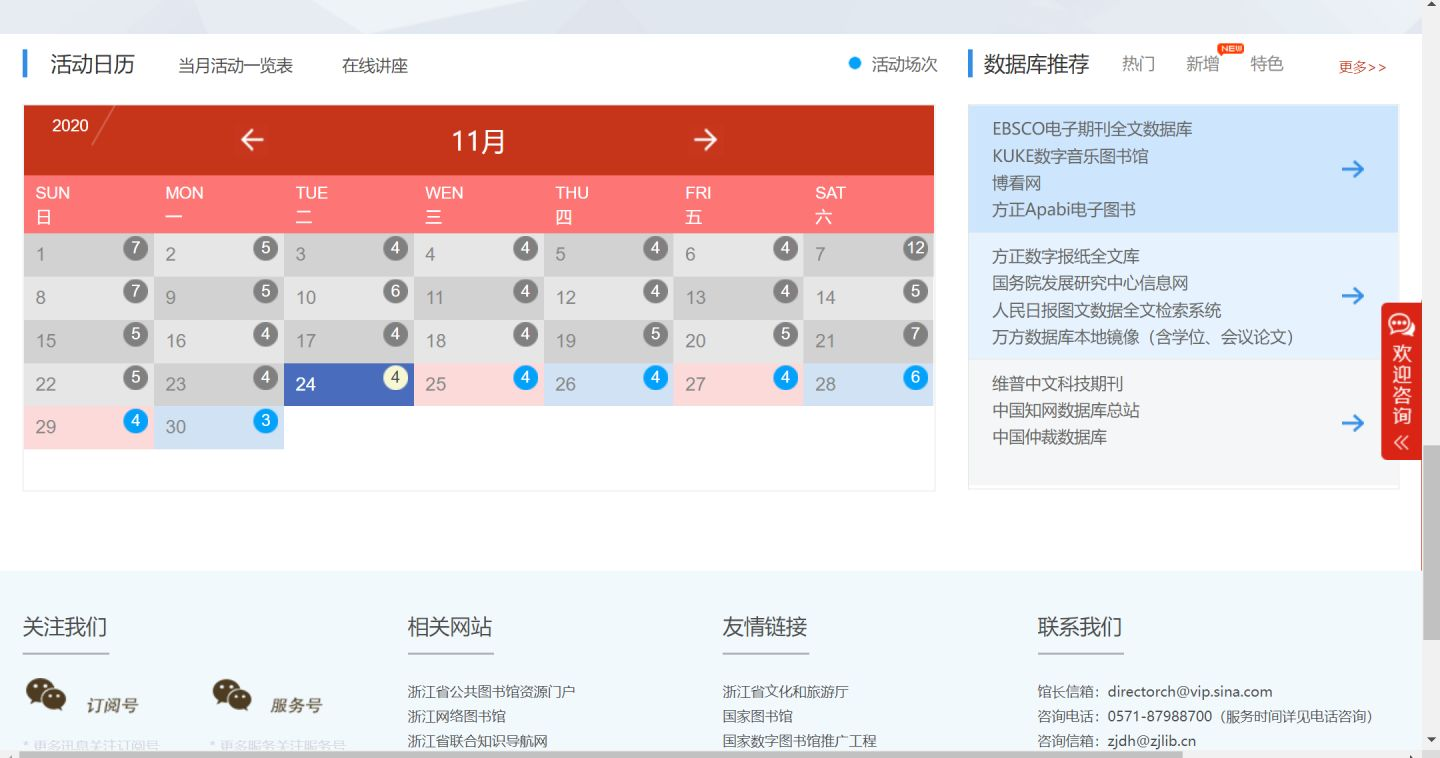Switch to 当月活动一览表 tab
Image resolution: width=1440 pixels, height=758 pixels.
coord(236,66)
